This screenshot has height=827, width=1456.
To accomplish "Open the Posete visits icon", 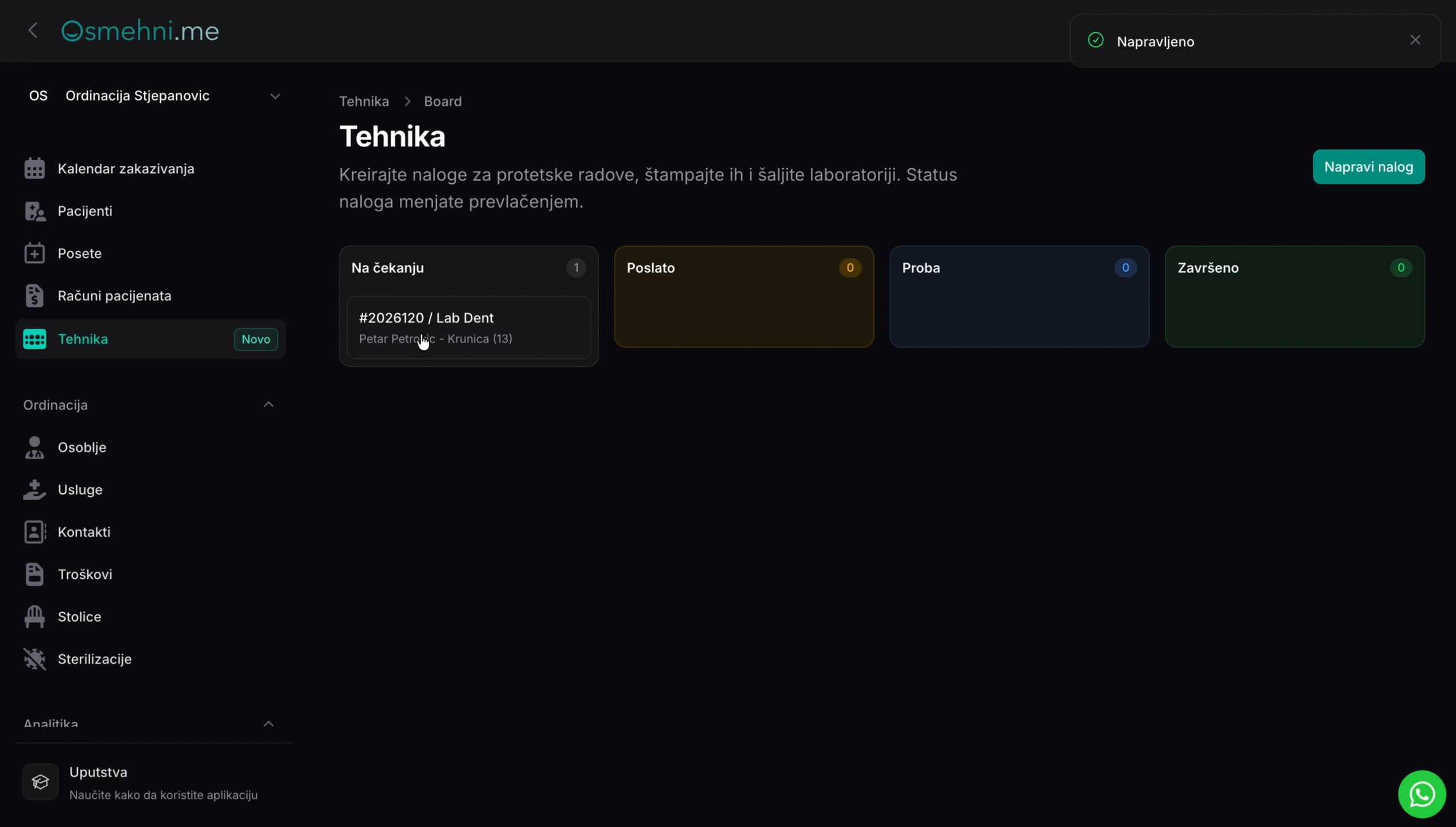I will coord(34,253).
